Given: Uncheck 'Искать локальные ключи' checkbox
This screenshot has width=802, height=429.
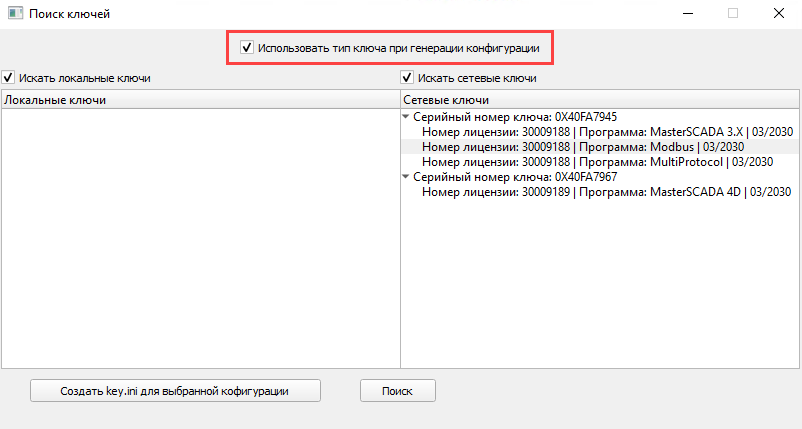Looking at the screenshot, I should pyautogui.click(x=8, y=77).
